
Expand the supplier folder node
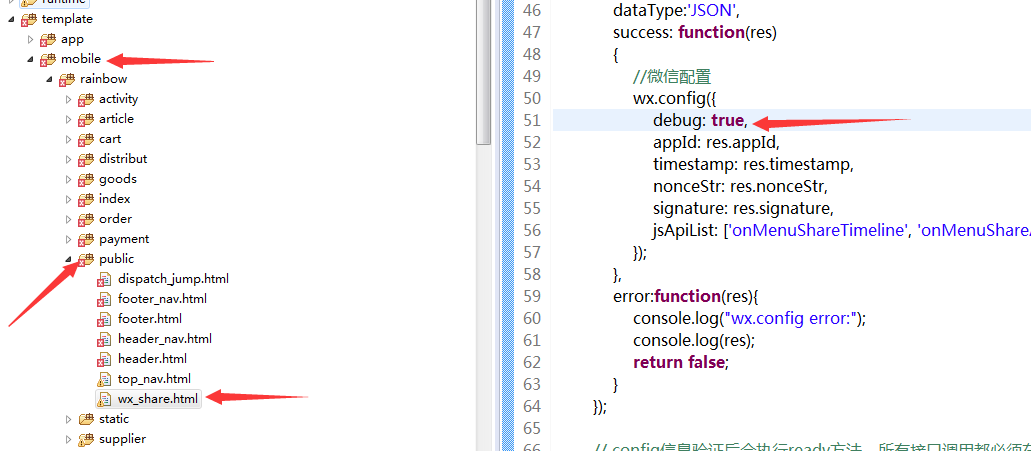point(69,439)
